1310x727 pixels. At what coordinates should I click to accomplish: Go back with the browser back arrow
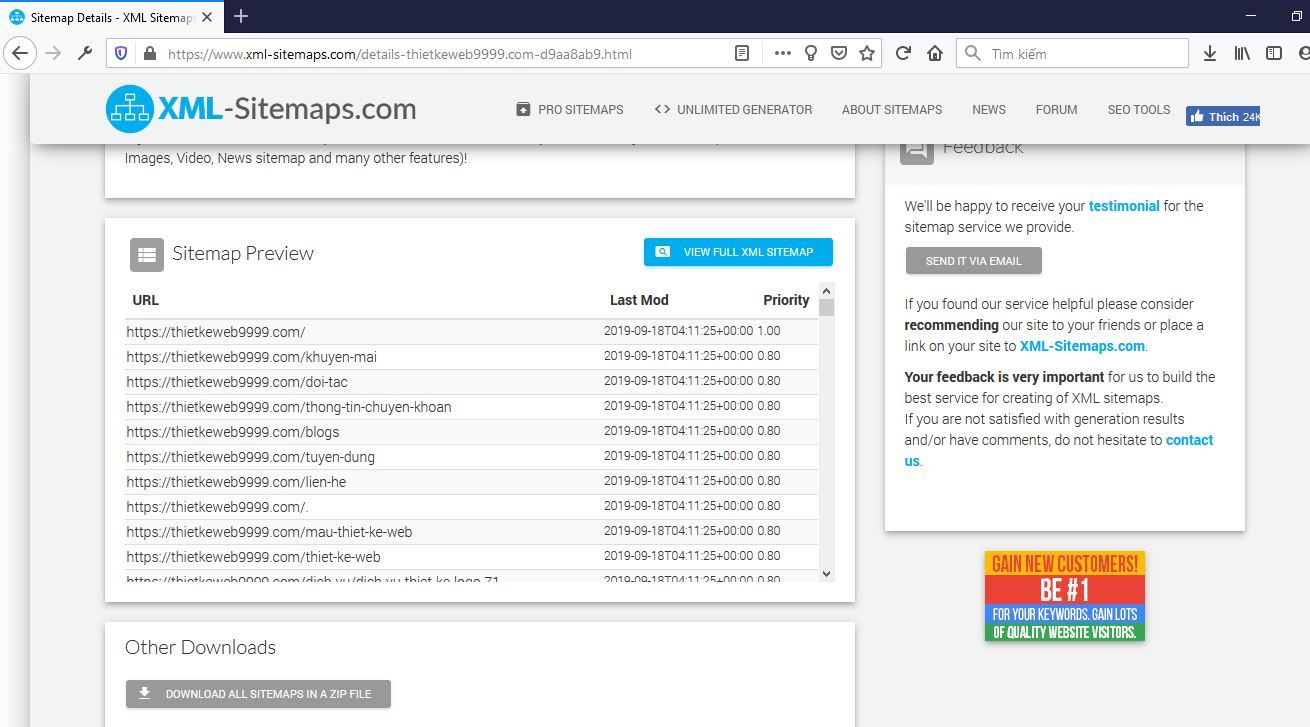pyautogui.click(x=20, y=53)
